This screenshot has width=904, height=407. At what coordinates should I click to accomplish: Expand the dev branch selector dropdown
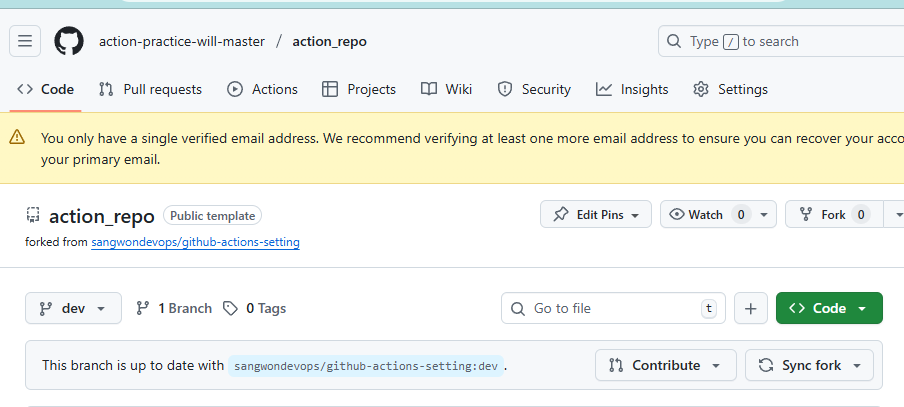73,308
